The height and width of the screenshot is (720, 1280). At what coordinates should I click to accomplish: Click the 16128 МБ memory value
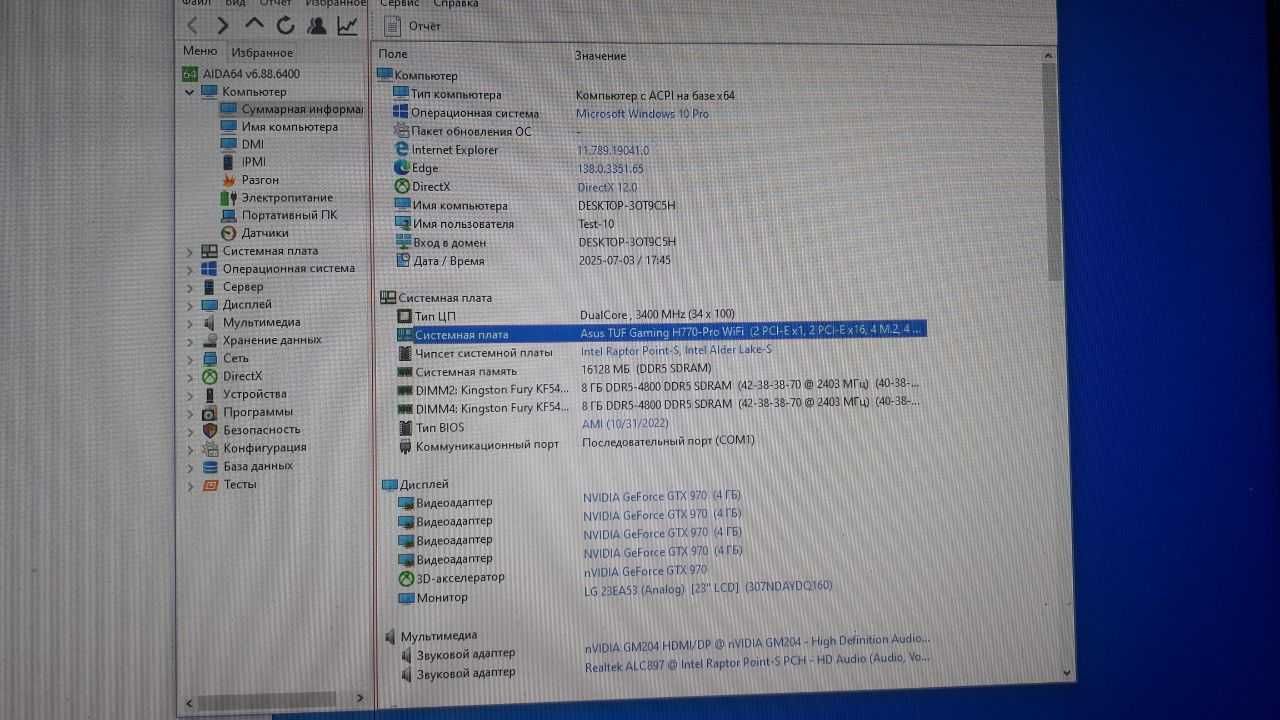click(x=645, y=369)
